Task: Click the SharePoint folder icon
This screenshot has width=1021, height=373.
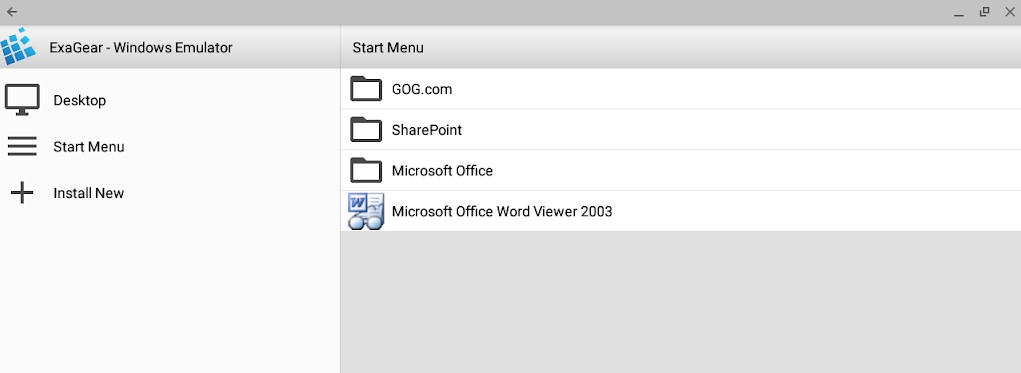Action: pyautogui.click(x=366, y=130)
